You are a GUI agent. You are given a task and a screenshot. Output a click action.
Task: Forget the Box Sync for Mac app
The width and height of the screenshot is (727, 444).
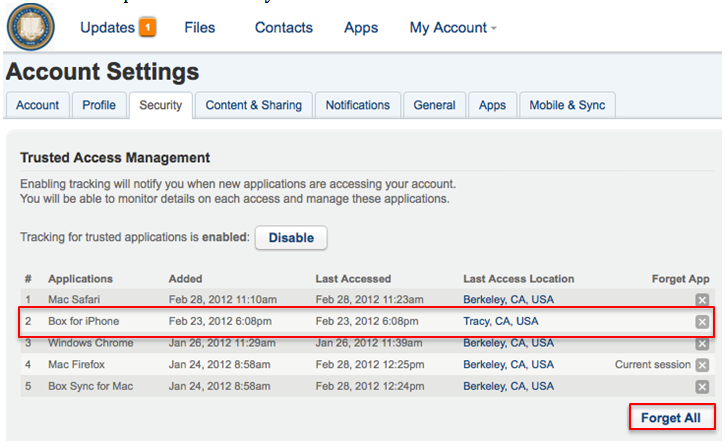click(702, 387)
